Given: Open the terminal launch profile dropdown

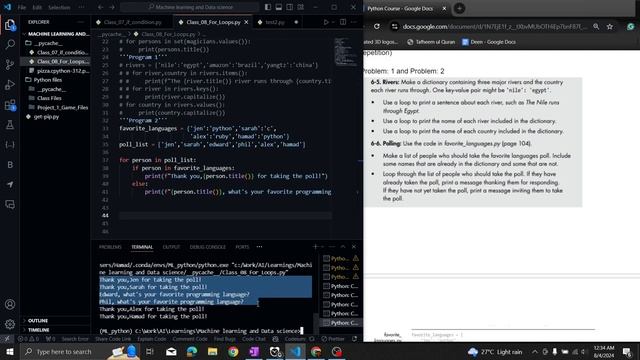Looking at the screenshot, I should (322, 247).
